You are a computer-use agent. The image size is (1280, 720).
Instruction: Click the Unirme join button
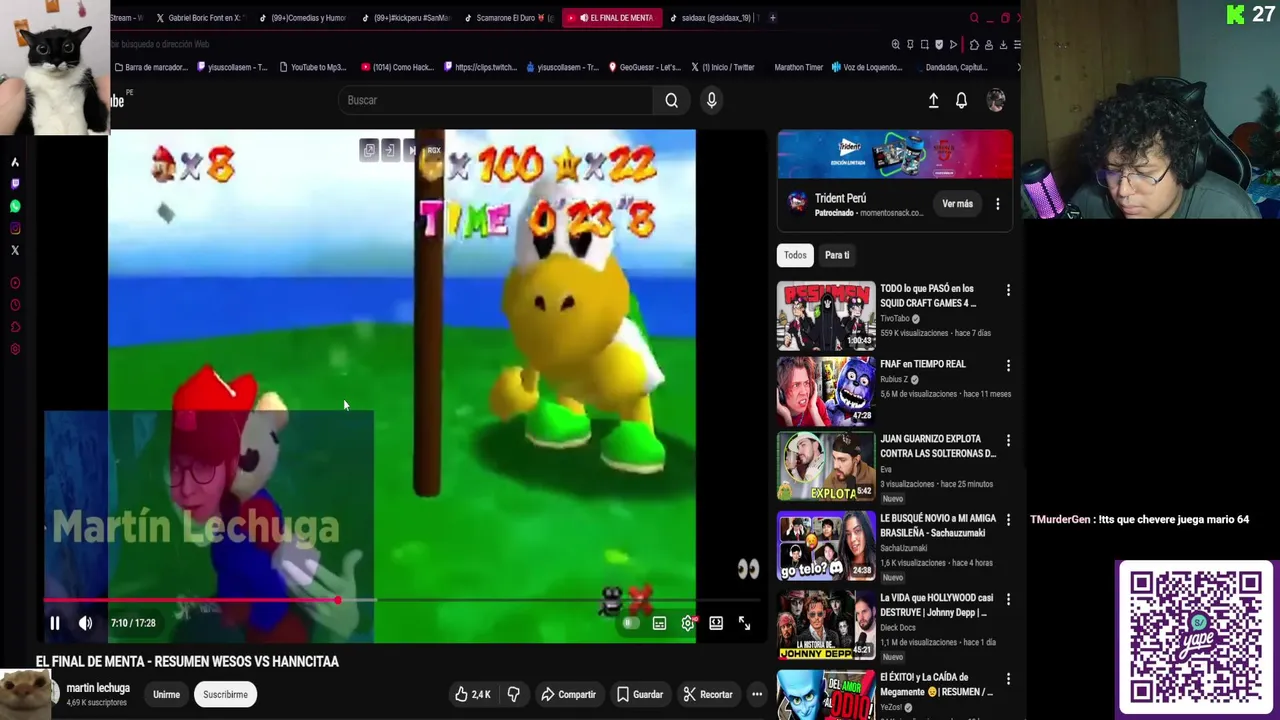(166, 694)
